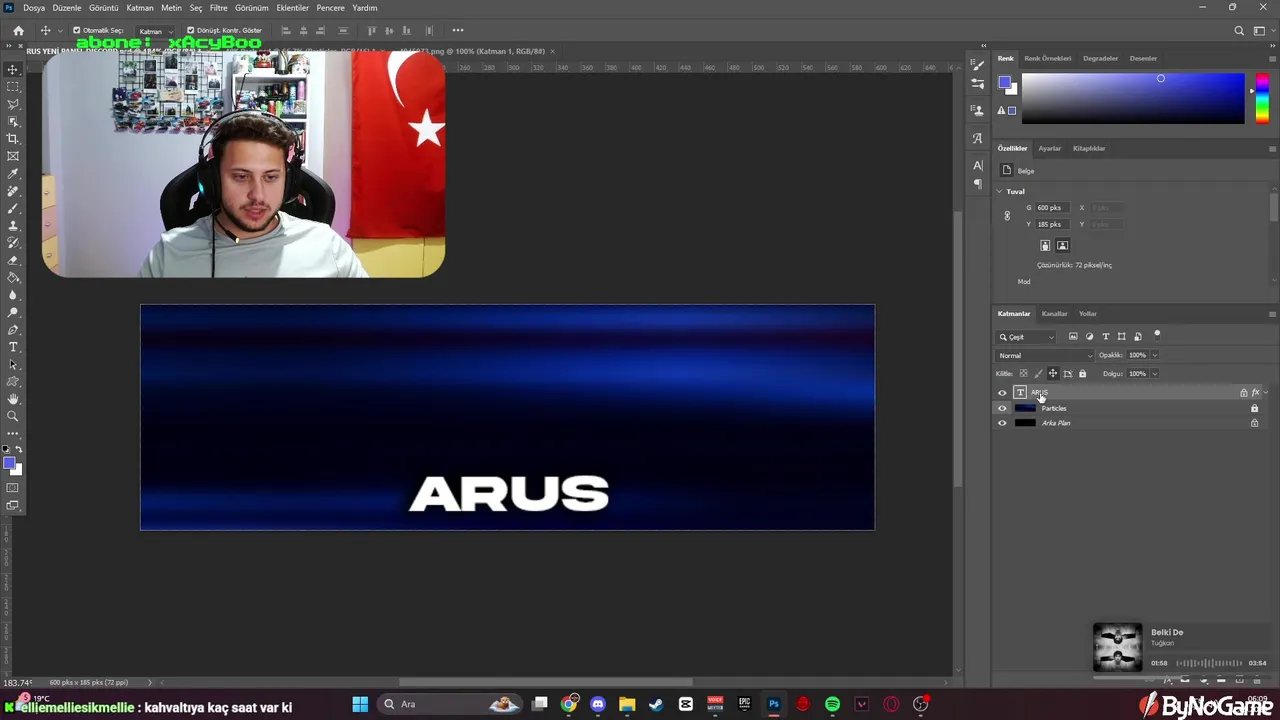Viewport: 1280px width, 720px height.
Task: Click the Photoshop search magnifier icon
Action: click(x=1240, y=30)
